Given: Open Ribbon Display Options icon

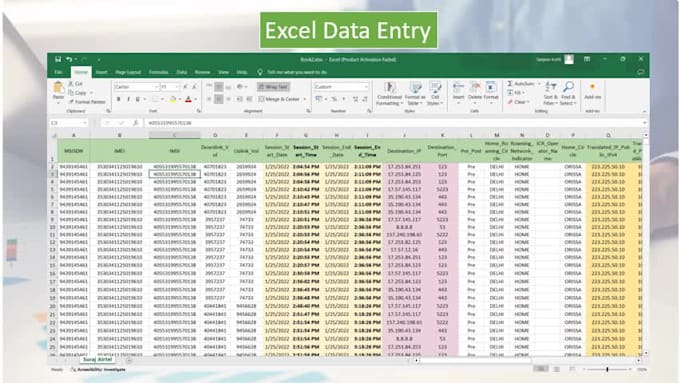Looking at the screenshot, I should (587, 59).
